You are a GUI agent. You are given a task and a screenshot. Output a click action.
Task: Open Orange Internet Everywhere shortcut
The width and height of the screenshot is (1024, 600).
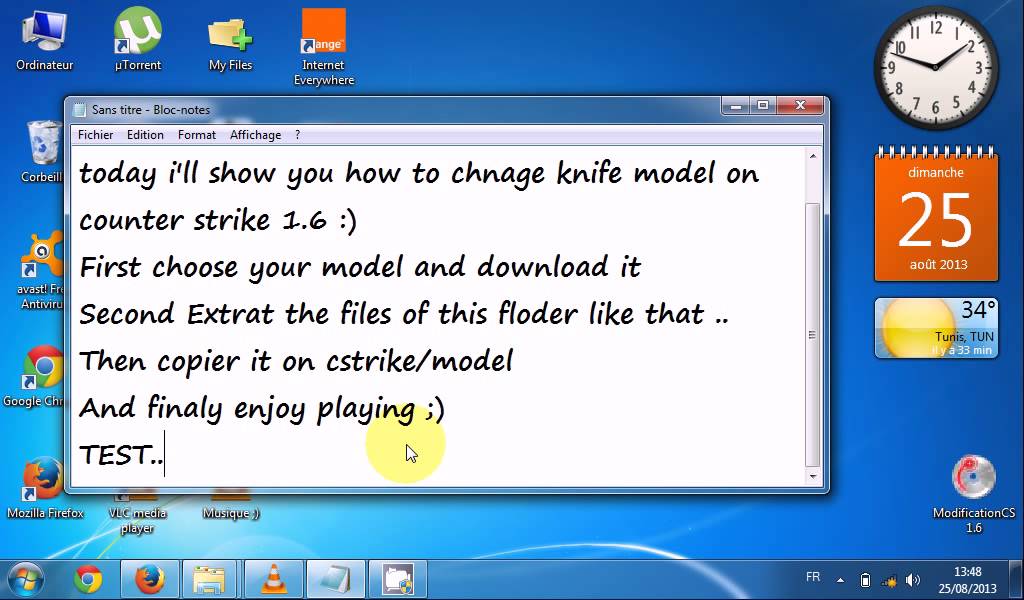click(x=323, y=47)
